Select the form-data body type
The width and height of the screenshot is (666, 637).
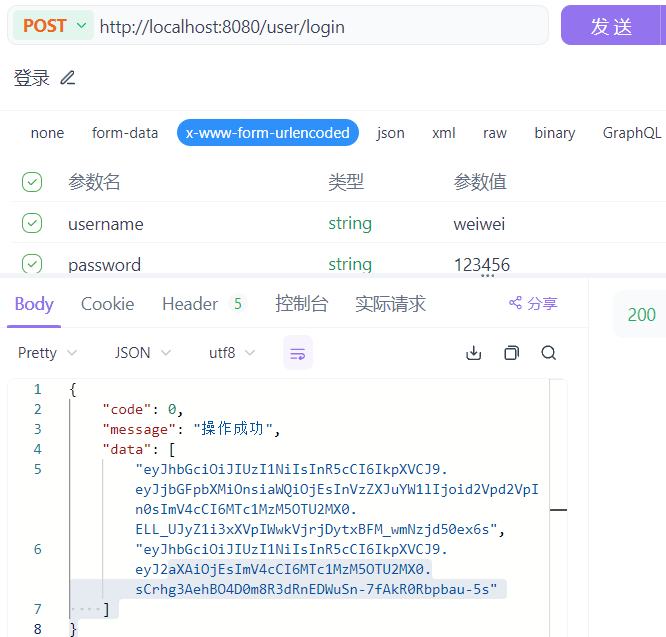(x=125, y=133)
